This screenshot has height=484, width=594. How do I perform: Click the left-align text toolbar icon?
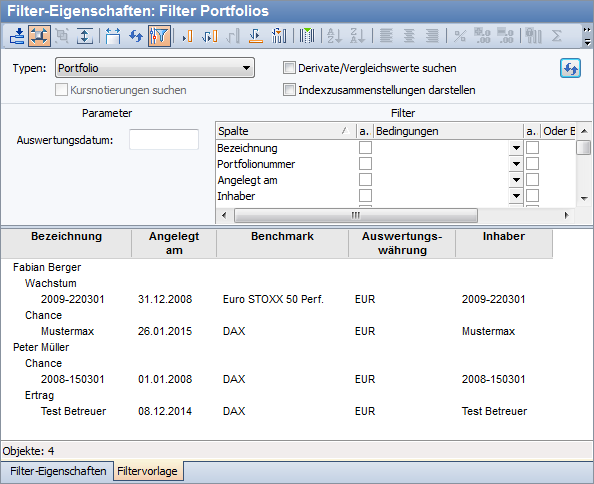click(x=386, y=36)
